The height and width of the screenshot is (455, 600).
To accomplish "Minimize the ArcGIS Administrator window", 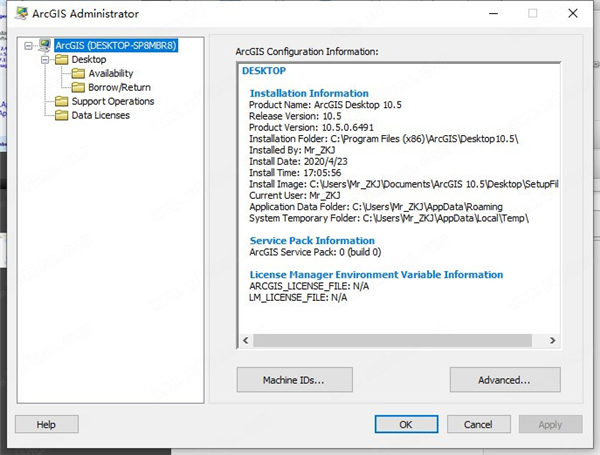I will (494, 13).
